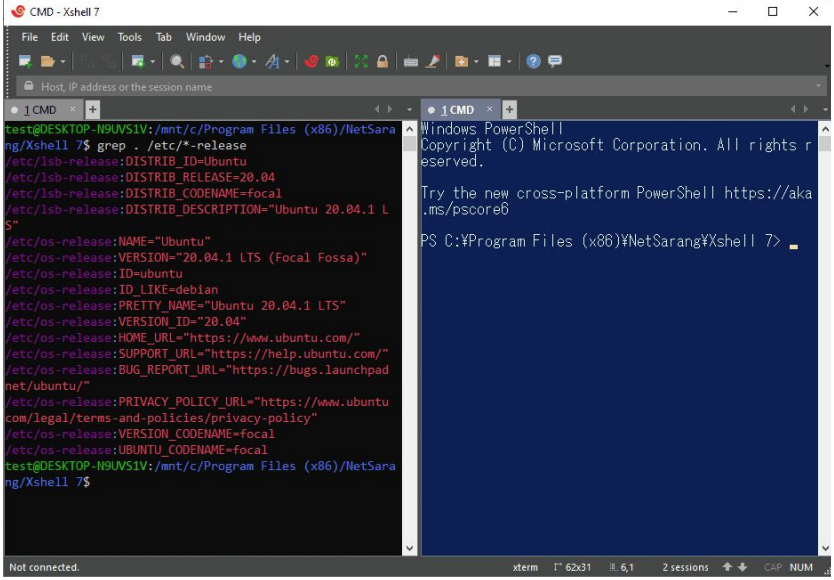Click the chat bubble feedback icon
This screenshot has height=580, width=834.
pos(555,61)
